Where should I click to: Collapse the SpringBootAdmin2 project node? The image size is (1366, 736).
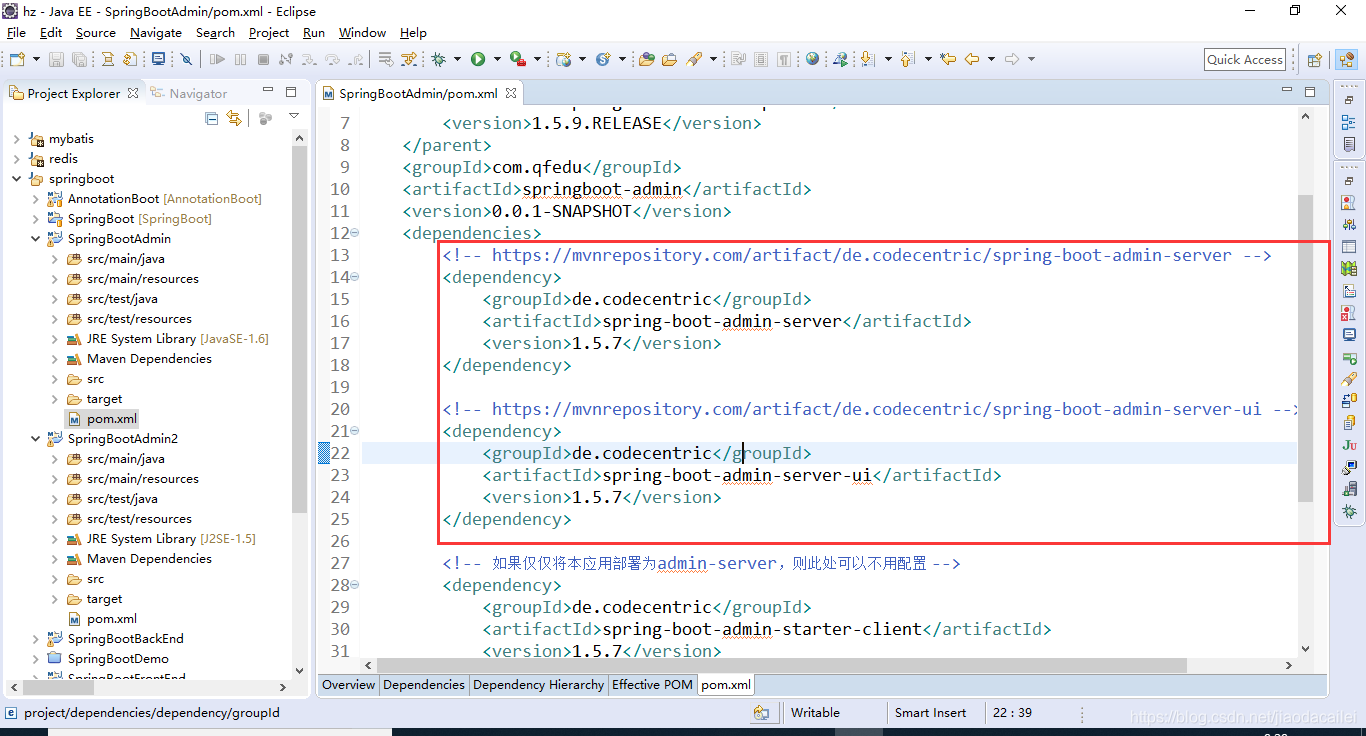[35, 439]
